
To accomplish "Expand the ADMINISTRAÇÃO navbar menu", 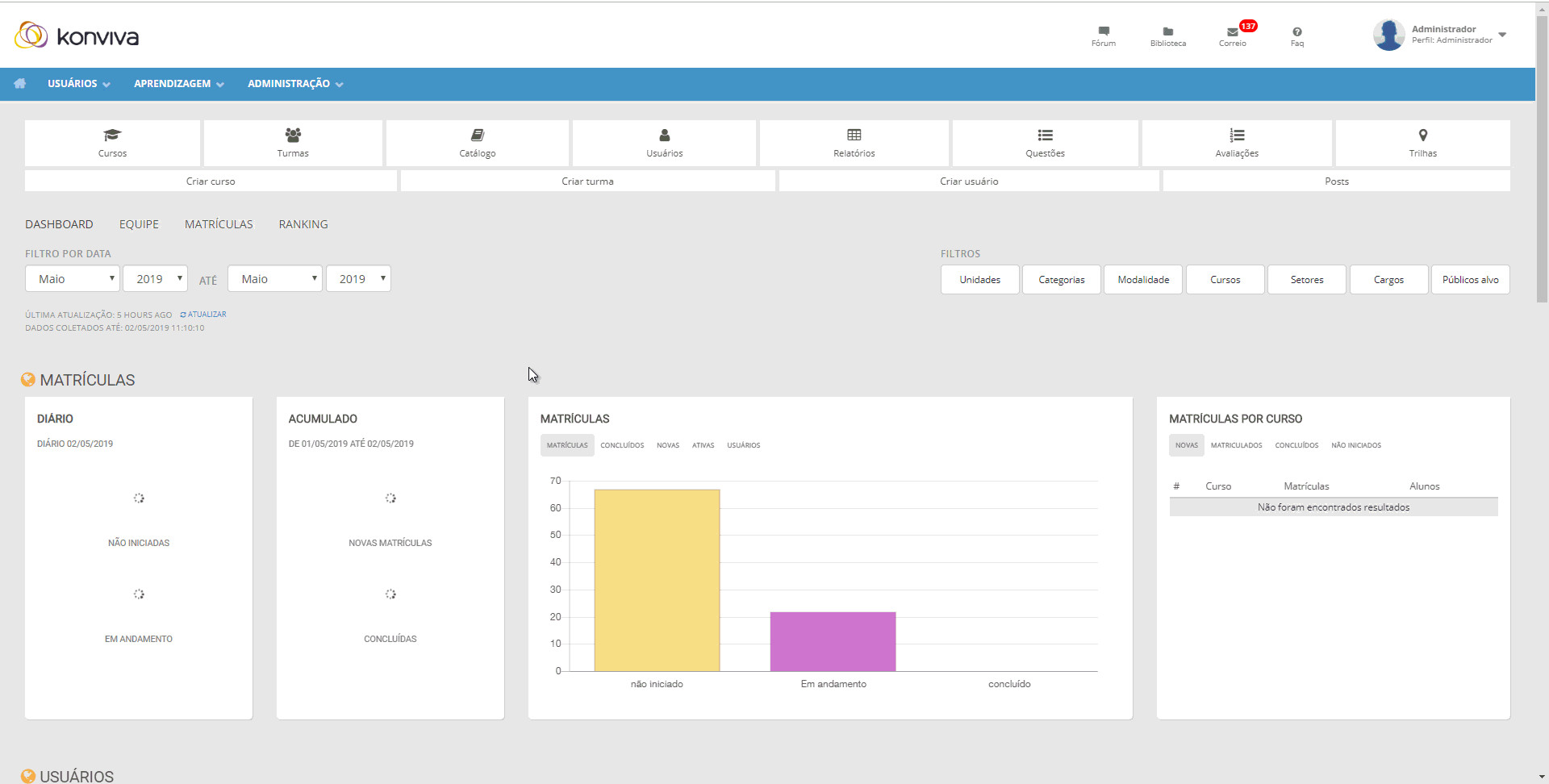I will click(x=295, y=84).
